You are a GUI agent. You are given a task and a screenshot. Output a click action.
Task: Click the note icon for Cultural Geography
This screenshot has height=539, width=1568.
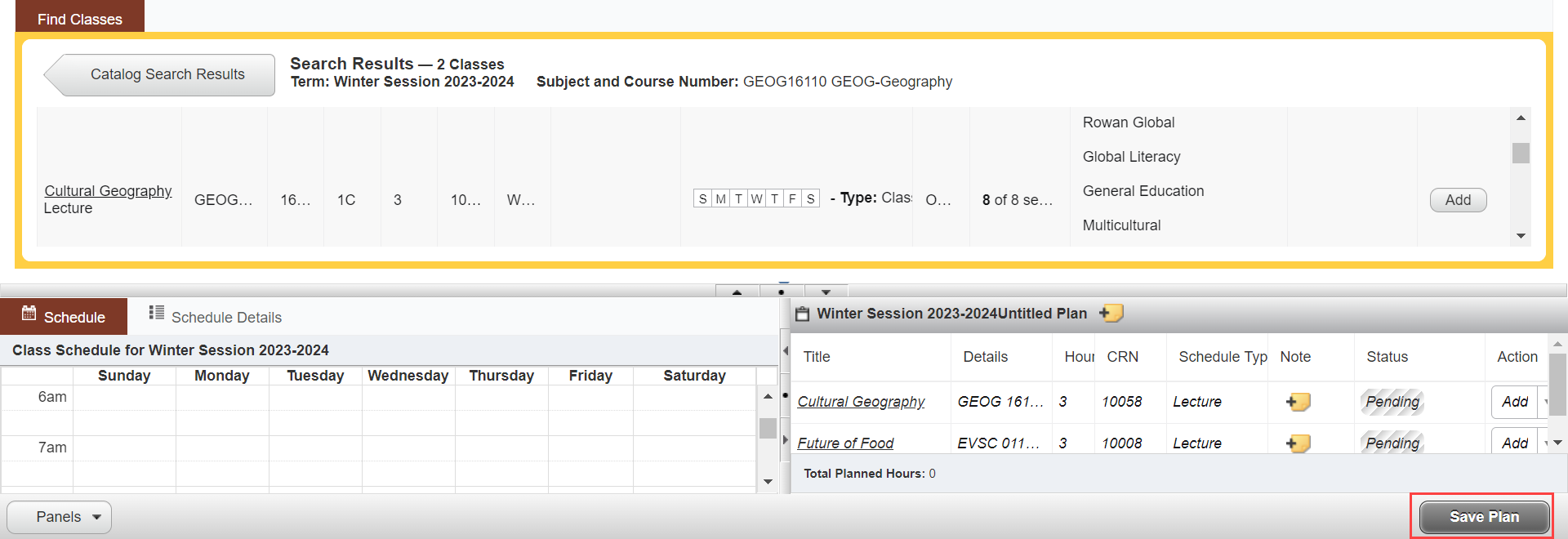(x=1298, y=402)
